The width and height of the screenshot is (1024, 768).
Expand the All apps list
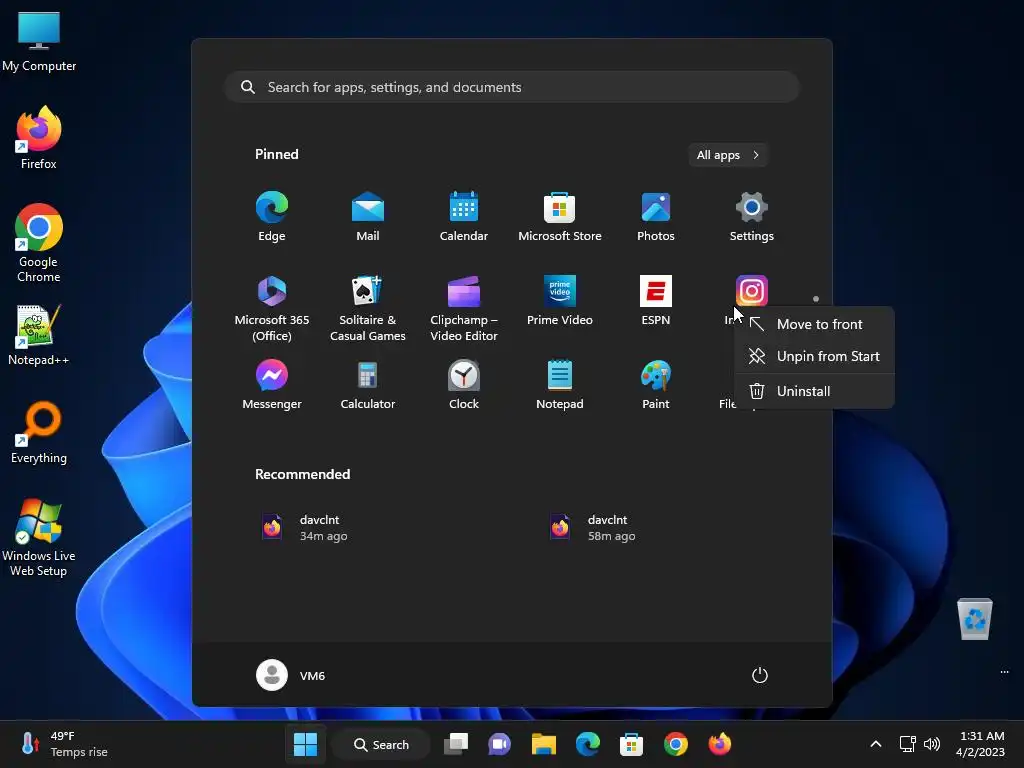pos(728,155)
